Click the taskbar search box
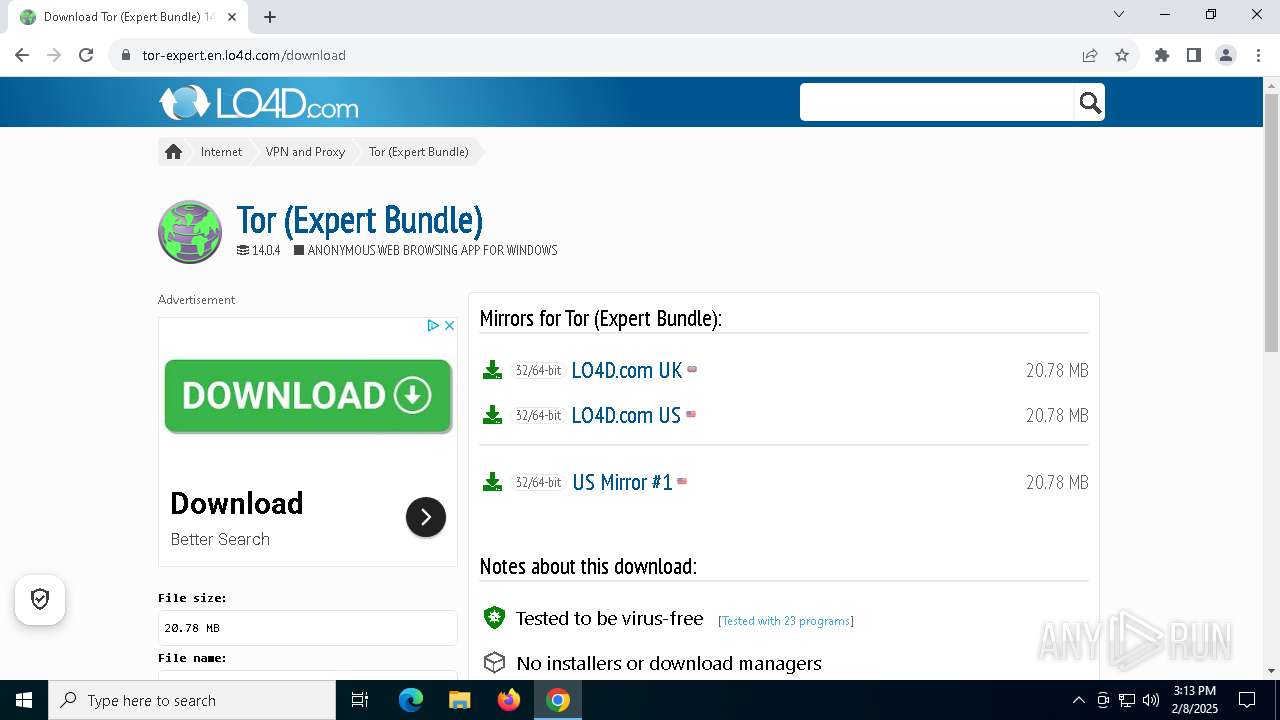1280x720 pixels. click(192, 700)
